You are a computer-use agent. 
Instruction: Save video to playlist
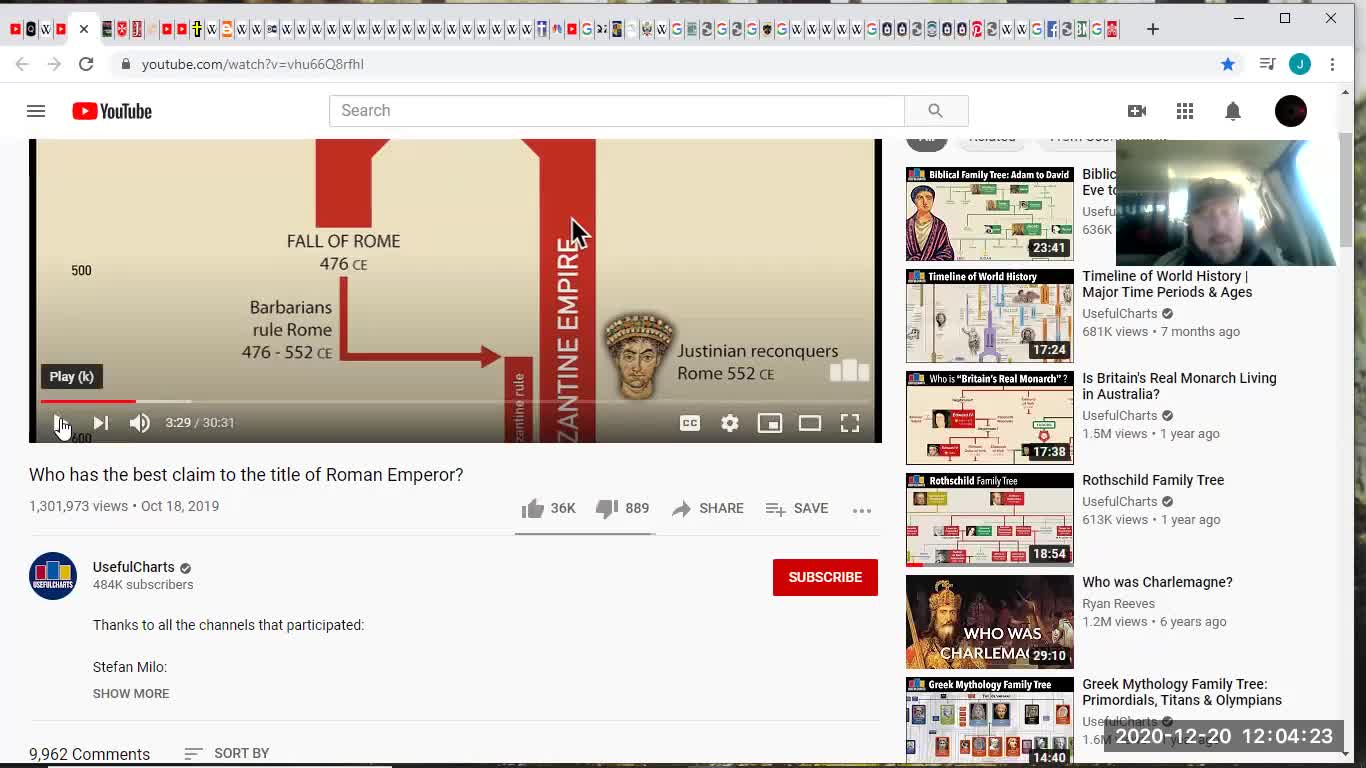[797, 509]
